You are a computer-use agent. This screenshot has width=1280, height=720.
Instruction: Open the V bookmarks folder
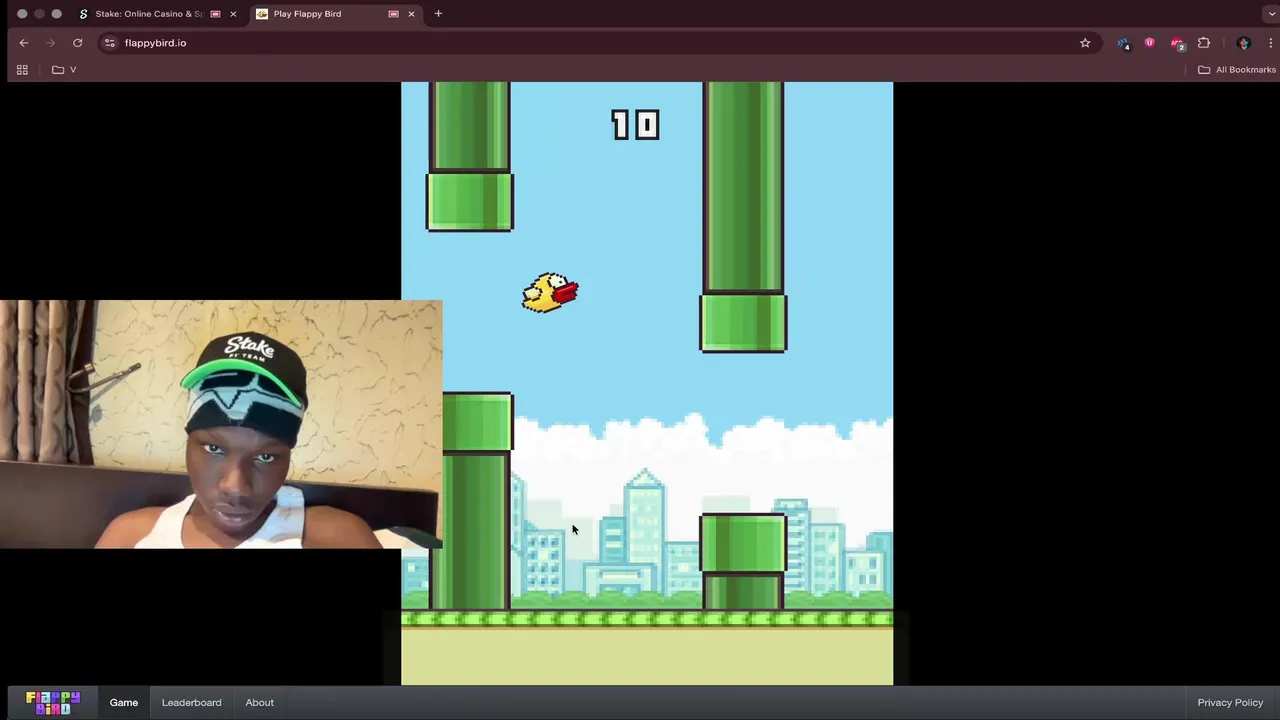(64, 70)
